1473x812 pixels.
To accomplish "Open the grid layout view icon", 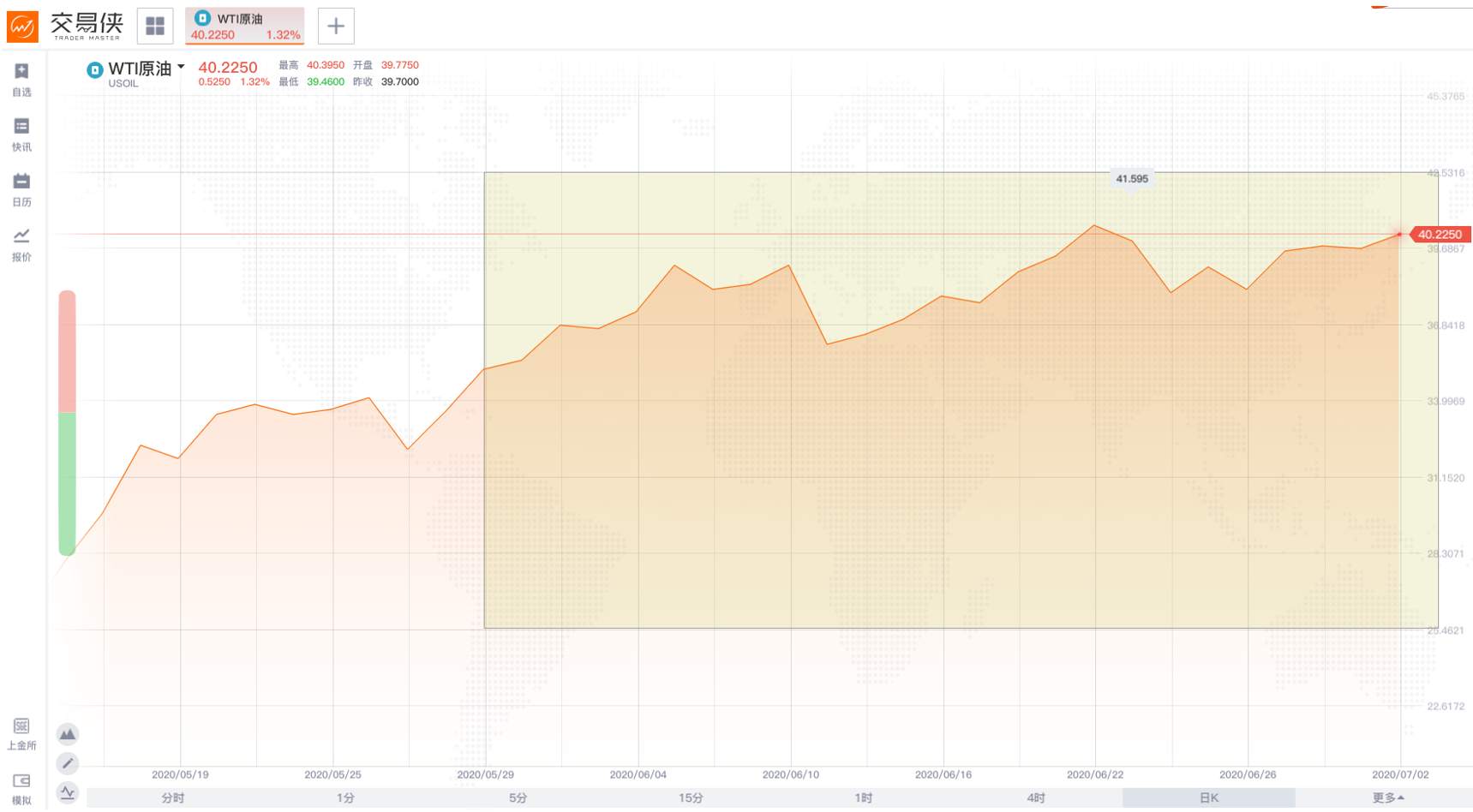I will (x=155, y=27).
